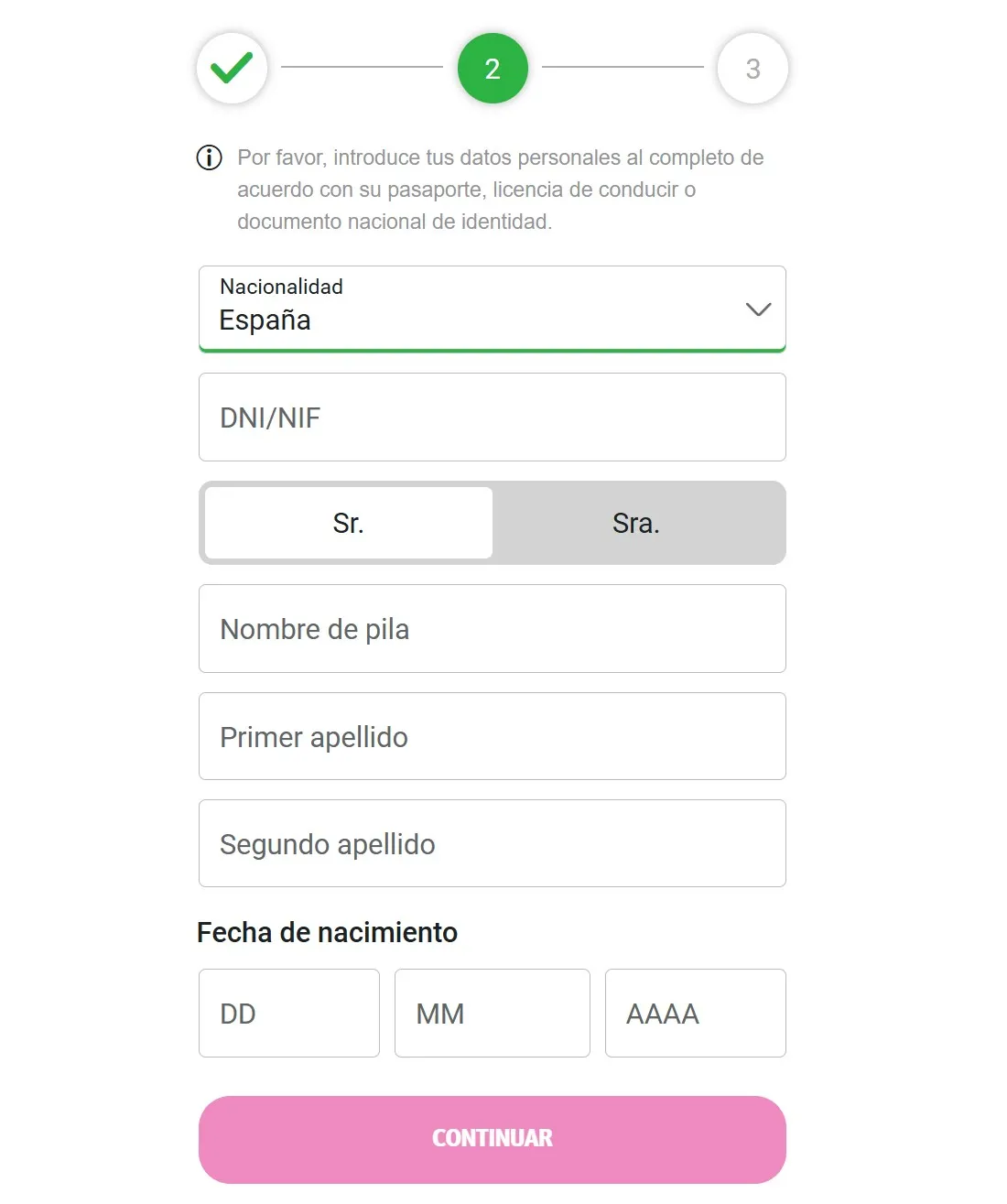
Task: Click the Segundo apellido field
Action: pyautogui.click(x=493, y=843)
